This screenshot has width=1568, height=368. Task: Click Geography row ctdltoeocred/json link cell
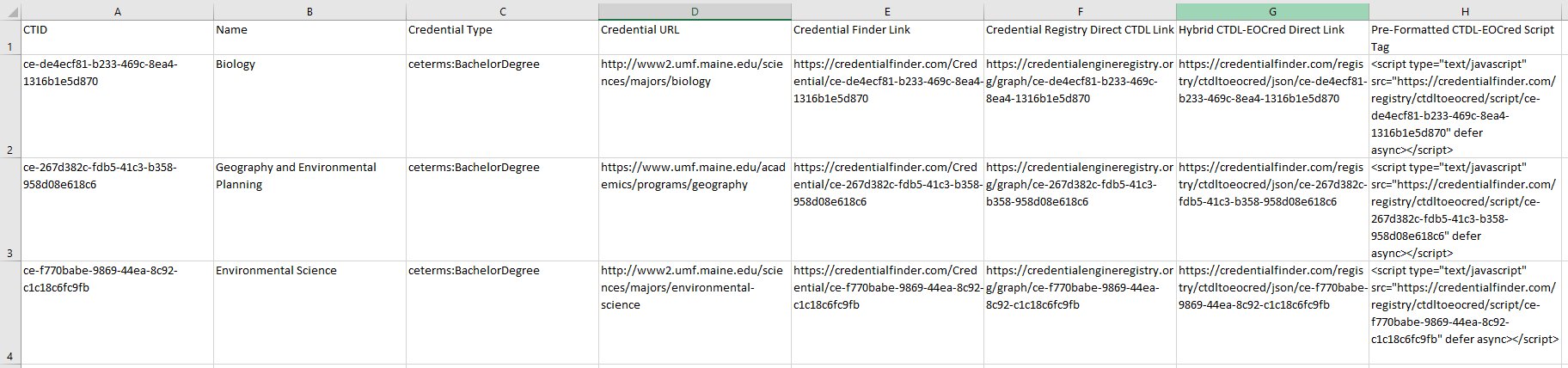click(1272, 210)
